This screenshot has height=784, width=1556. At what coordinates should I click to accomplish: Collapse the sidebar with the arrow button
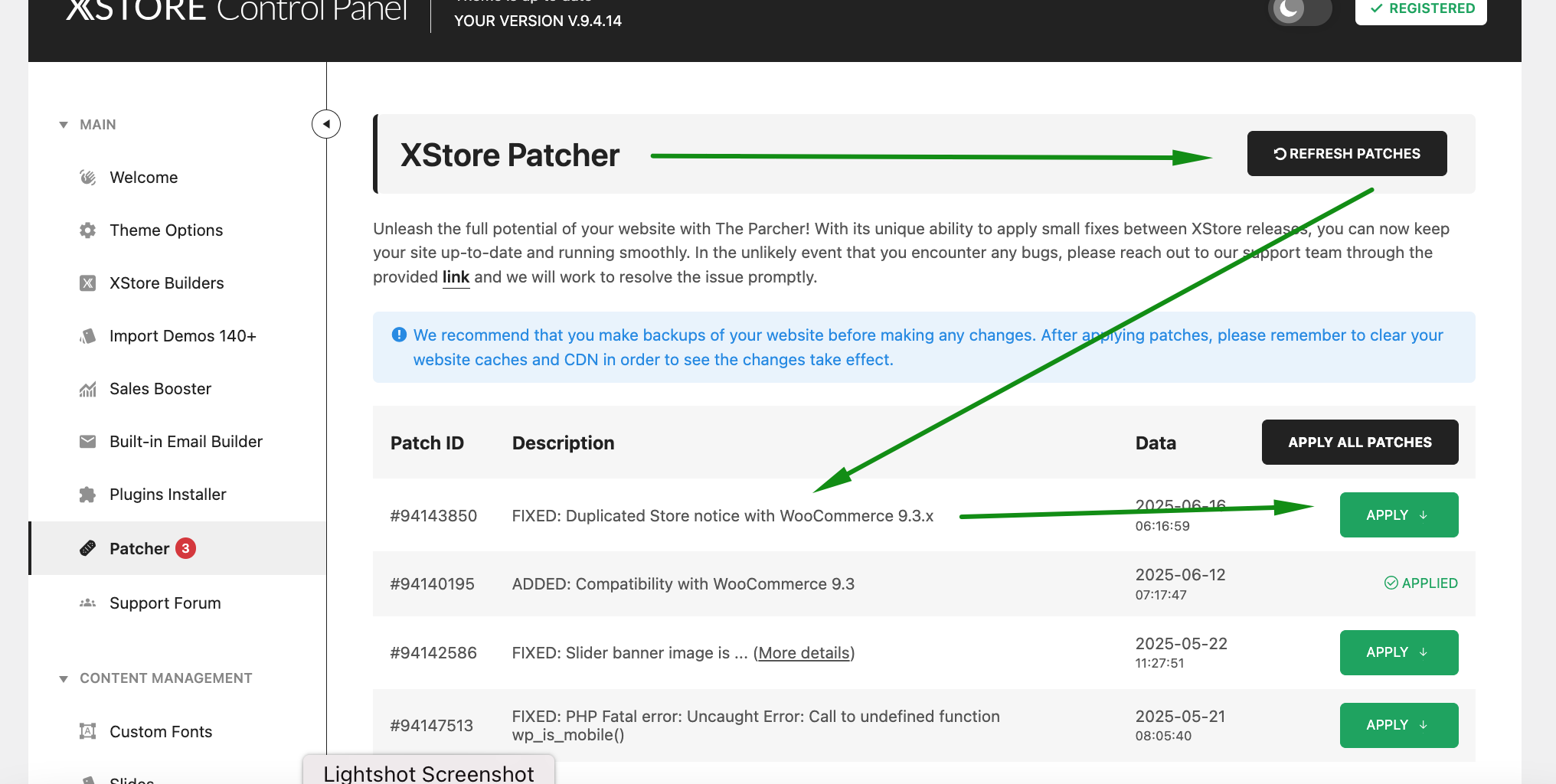click(326, 124)
